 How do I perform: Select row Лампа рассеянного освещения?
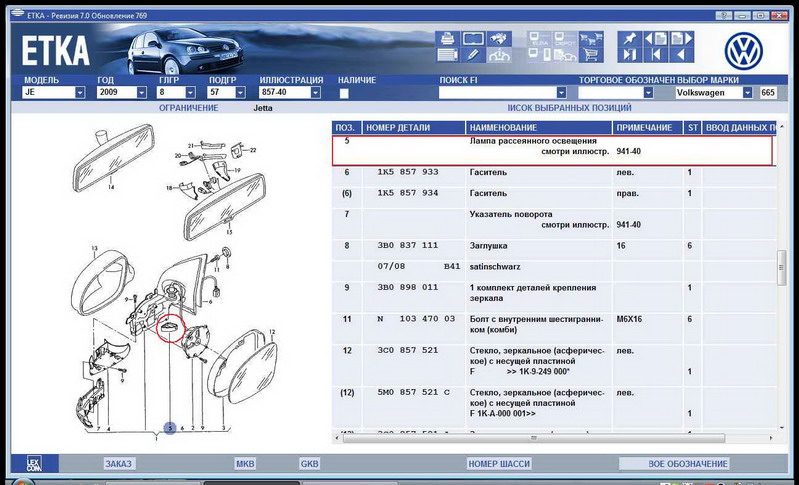point(552,151)
